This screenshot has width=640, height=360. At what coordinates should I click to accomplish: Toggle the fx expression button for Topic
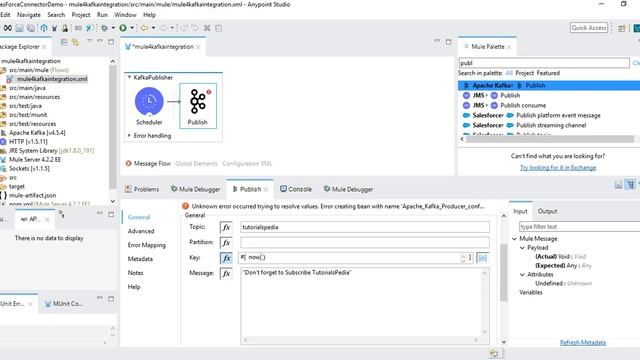[x=226, y=227]
